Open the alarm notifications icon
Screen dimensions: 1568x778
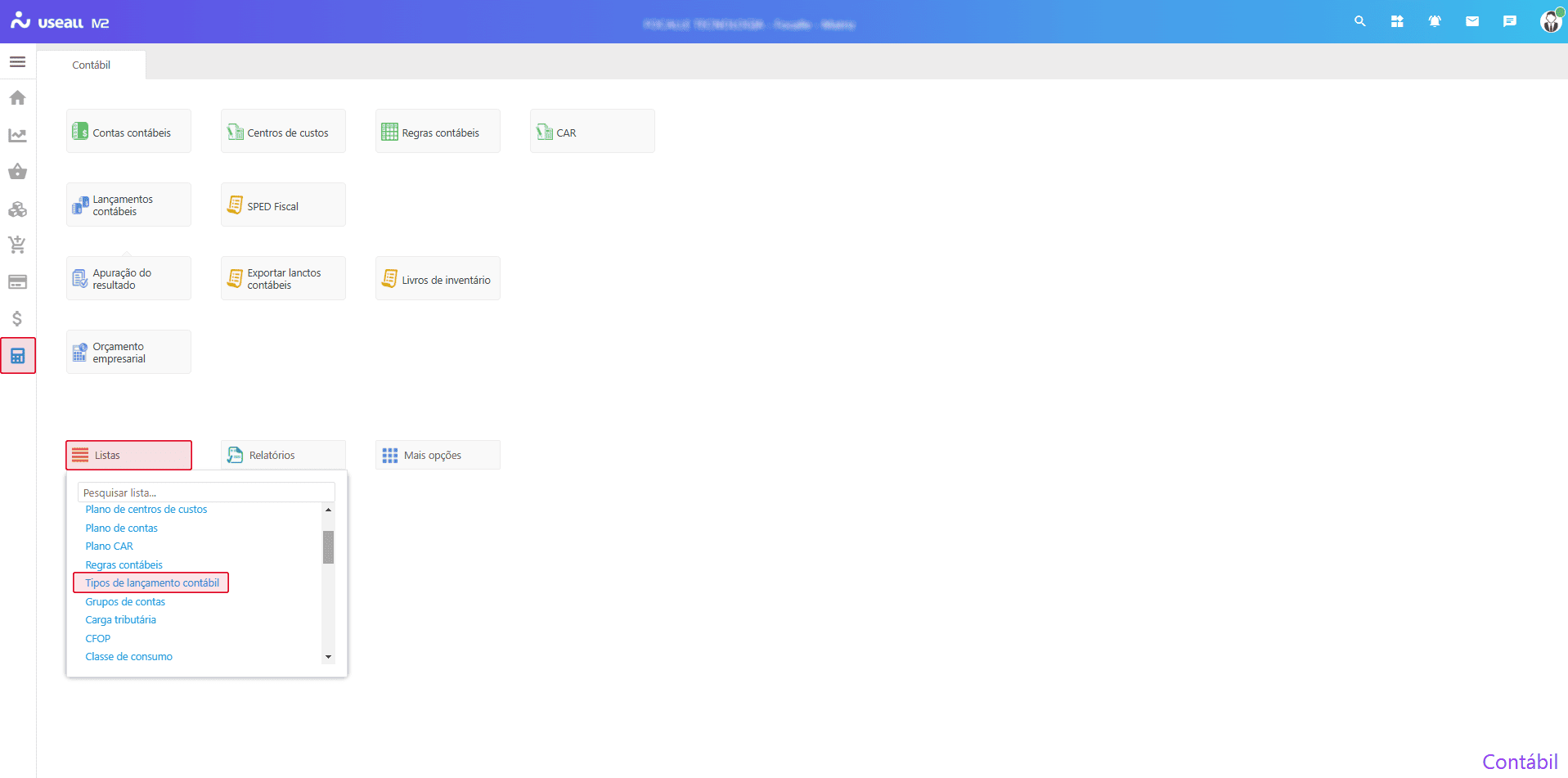(x=1435, y=21)
